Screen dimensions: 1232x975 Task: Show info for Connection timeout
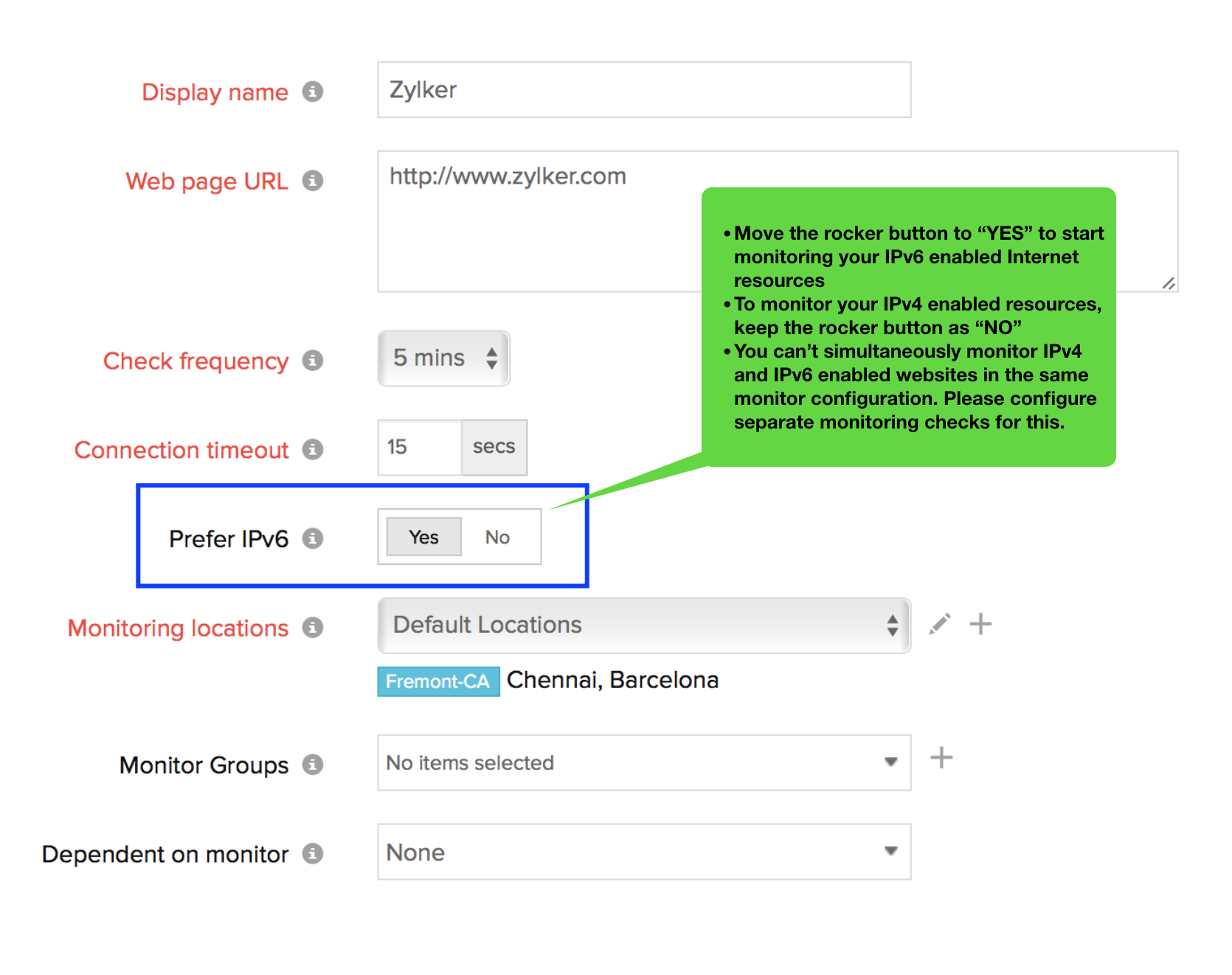[x=313, y=449]
